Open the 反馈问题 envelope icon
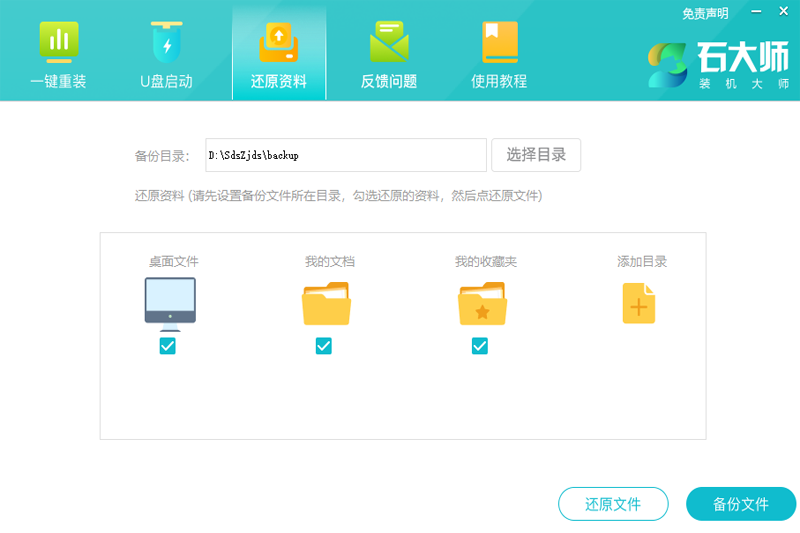Viewport: 800px width, 533px height. coord(389,42)
